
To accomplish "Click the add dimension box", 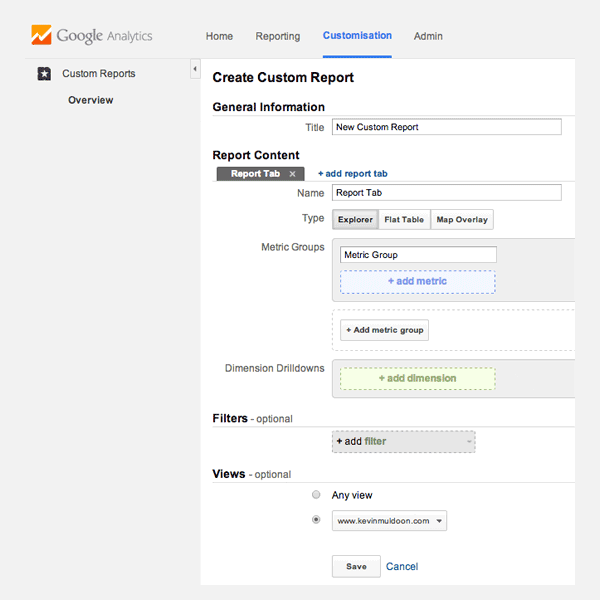I will (x=417, y=378).
